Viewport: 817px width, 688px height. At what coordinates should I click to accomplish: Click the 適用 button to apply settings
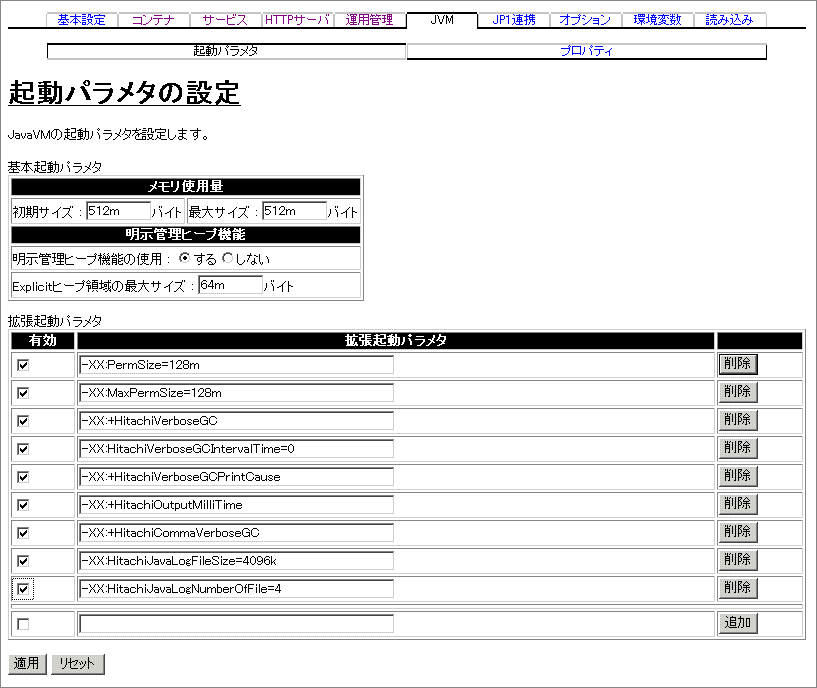pos(26,663)
